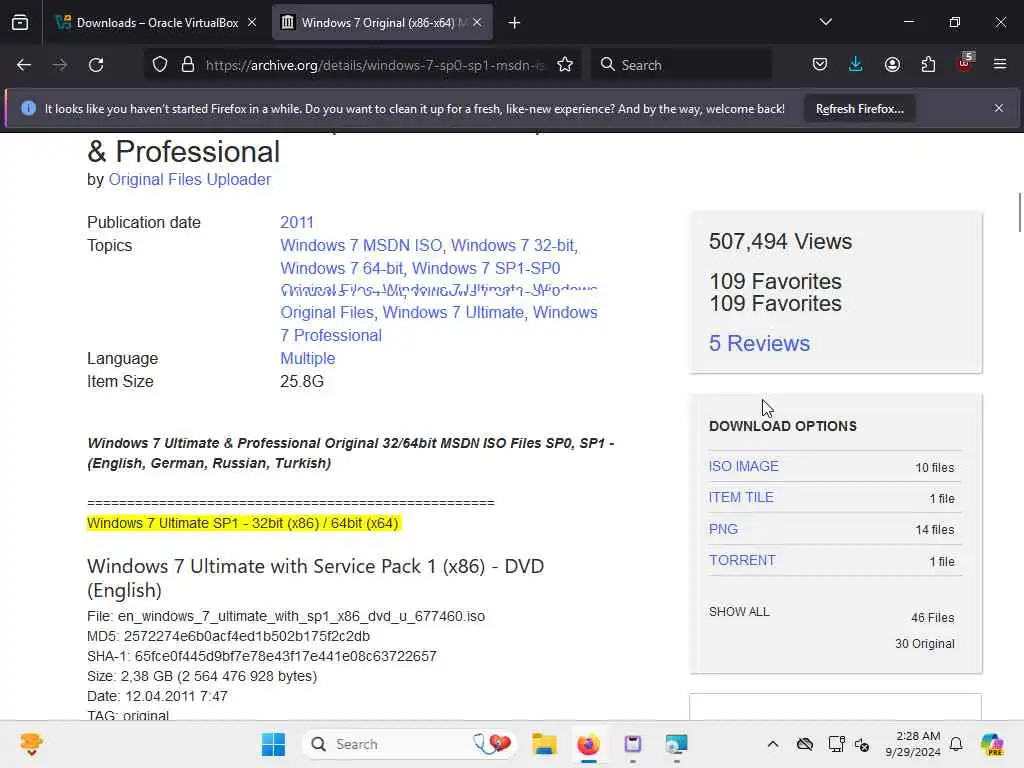Viewport: 1024px width, 768px height.
Task: Open tracking protection shield icon
Action: [160, 65]
